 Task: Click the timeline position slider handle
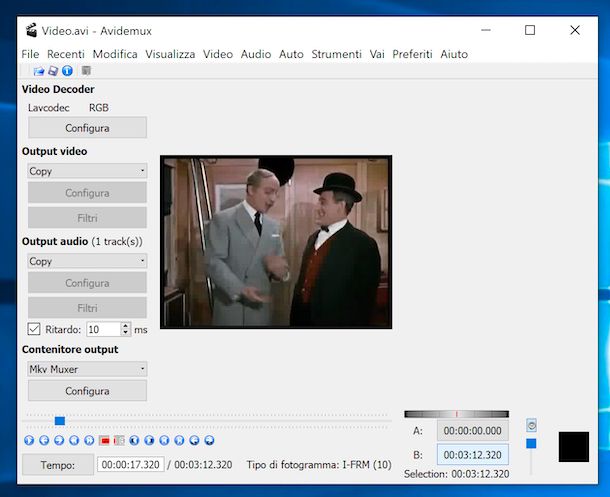[x=60, y=421]
